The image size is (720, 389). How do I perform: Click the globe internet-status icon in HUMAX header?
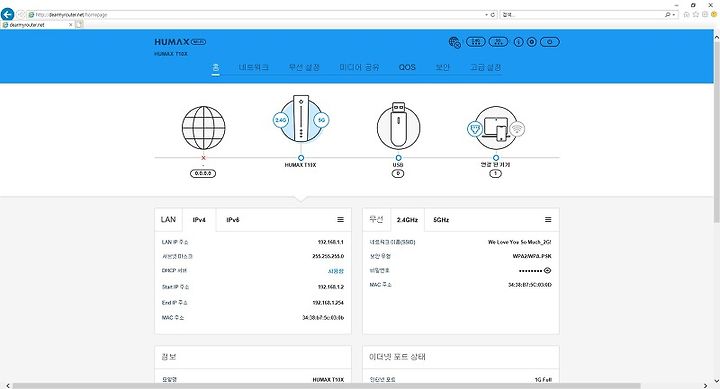tap(455, 42)
